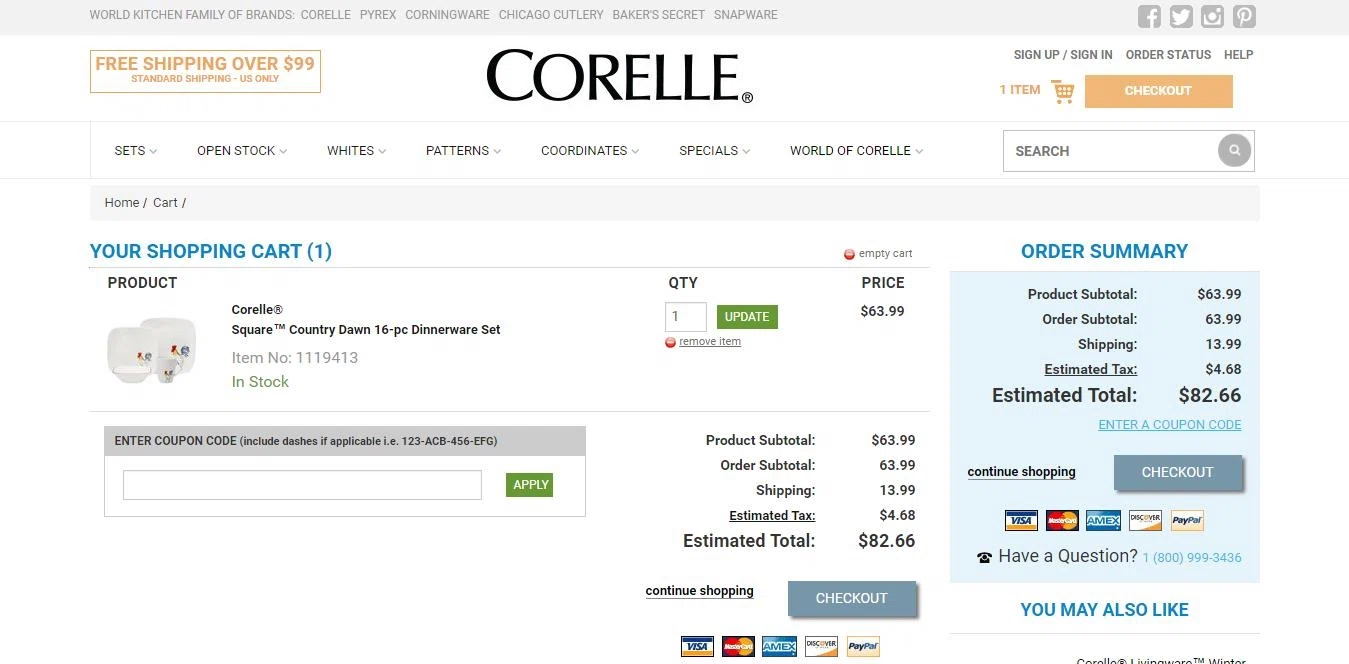The width and height of the screenshot is (1349, 664).
Task: Click the Amex icon in Order Summary
Action: click(1104, 520)
